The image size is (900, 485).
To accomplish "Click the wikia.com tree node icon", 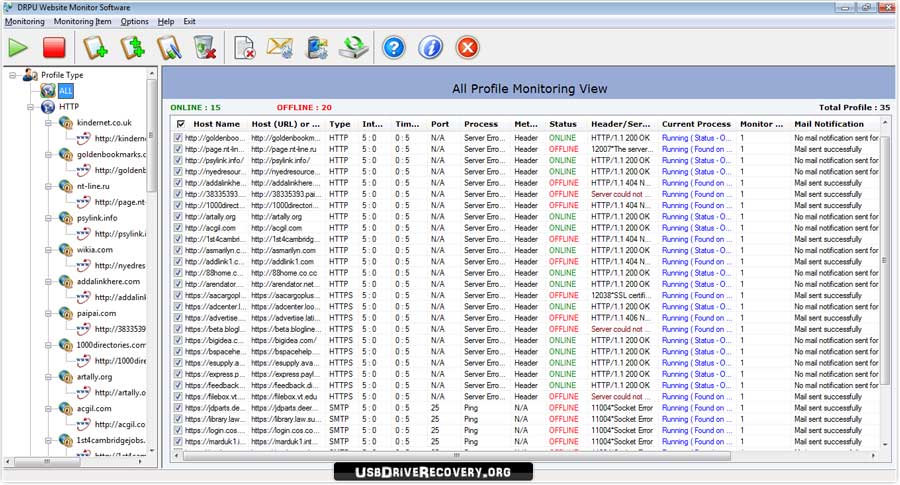I will point(66,250).
